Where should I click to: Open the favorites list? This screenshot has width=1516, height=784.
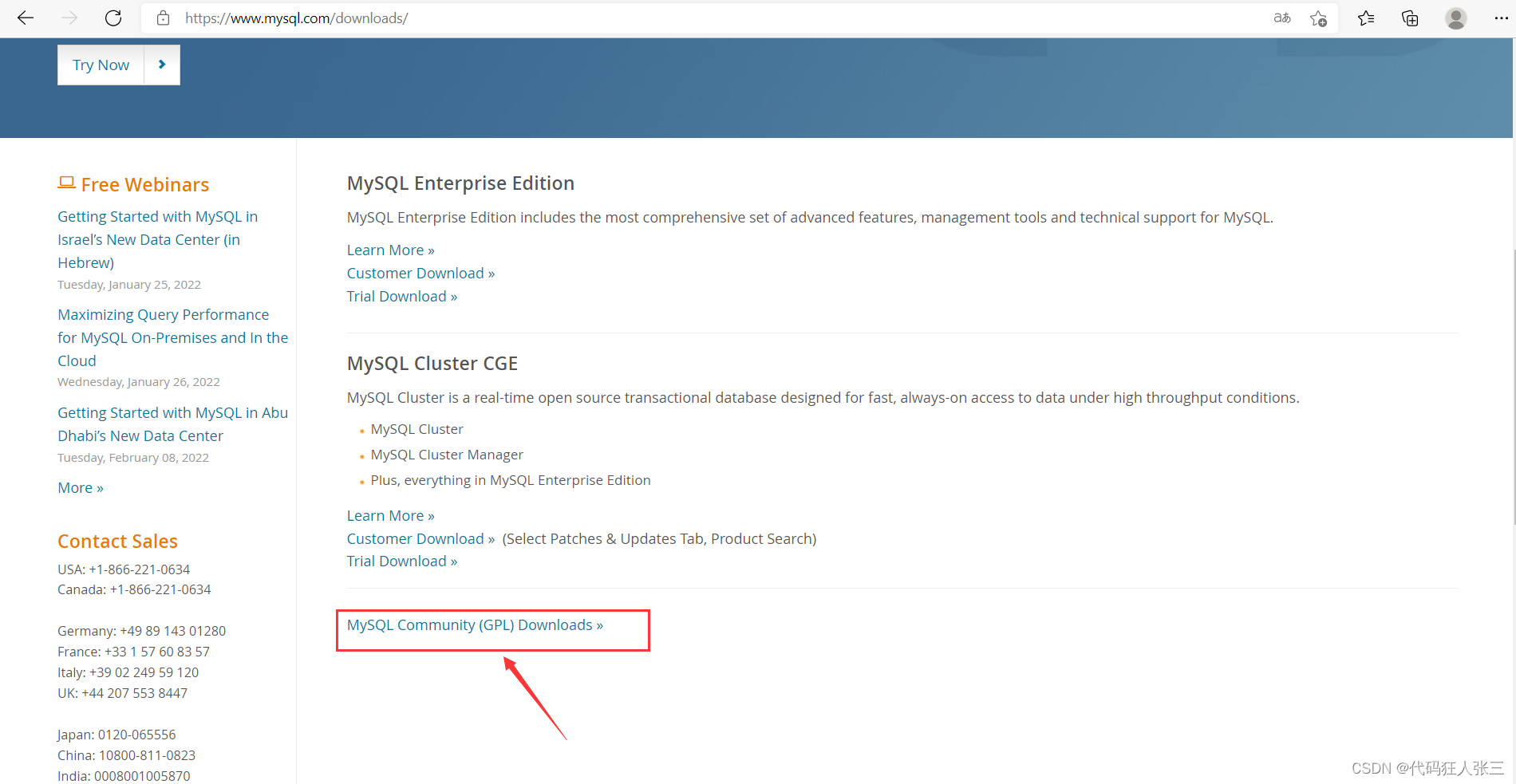click(x=1366, y=18)
